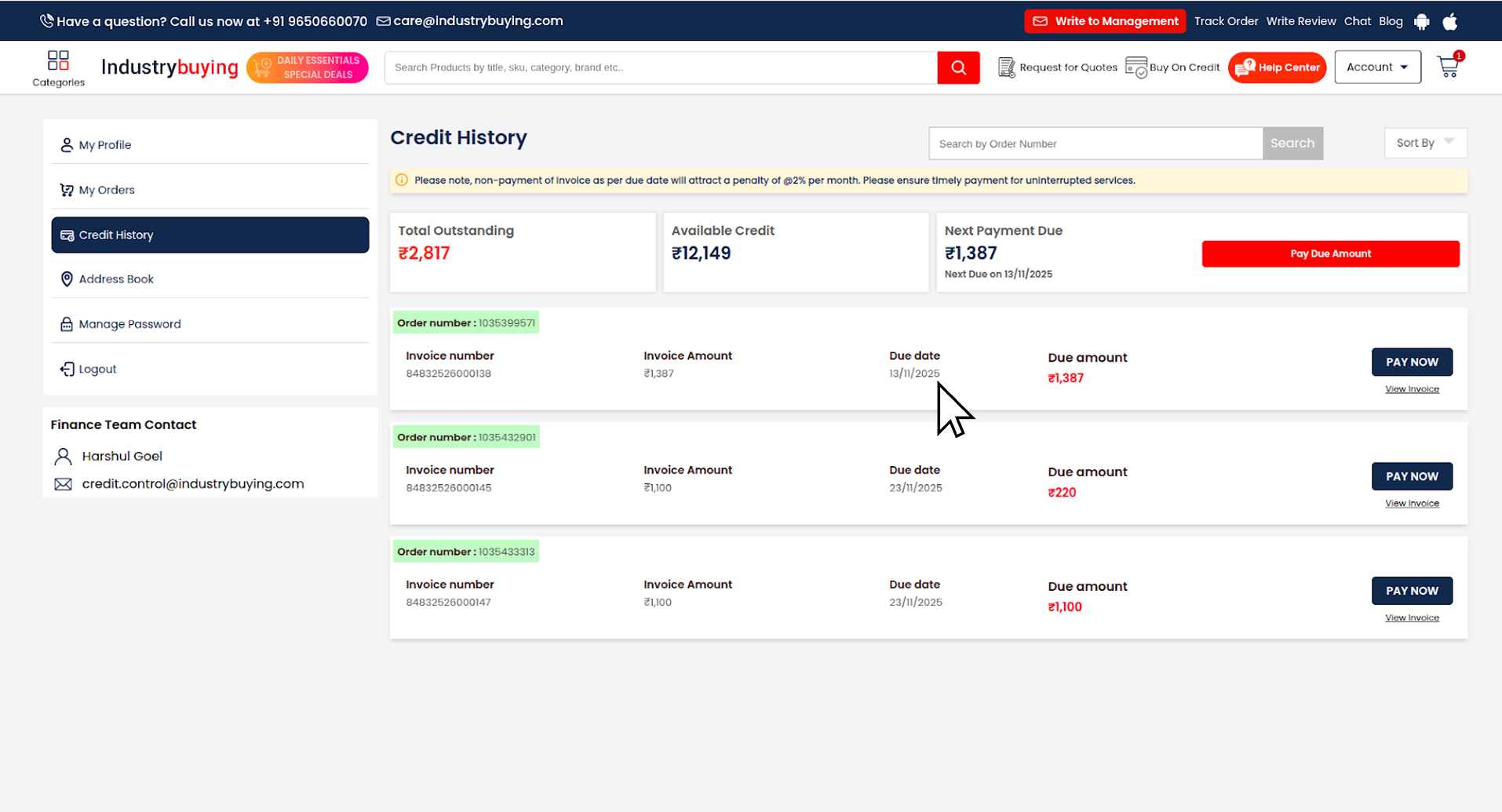Go to My Profile in sidebar
Image resolution: width=1502 pixels, height=812 pixels.
tap(105, 145)
